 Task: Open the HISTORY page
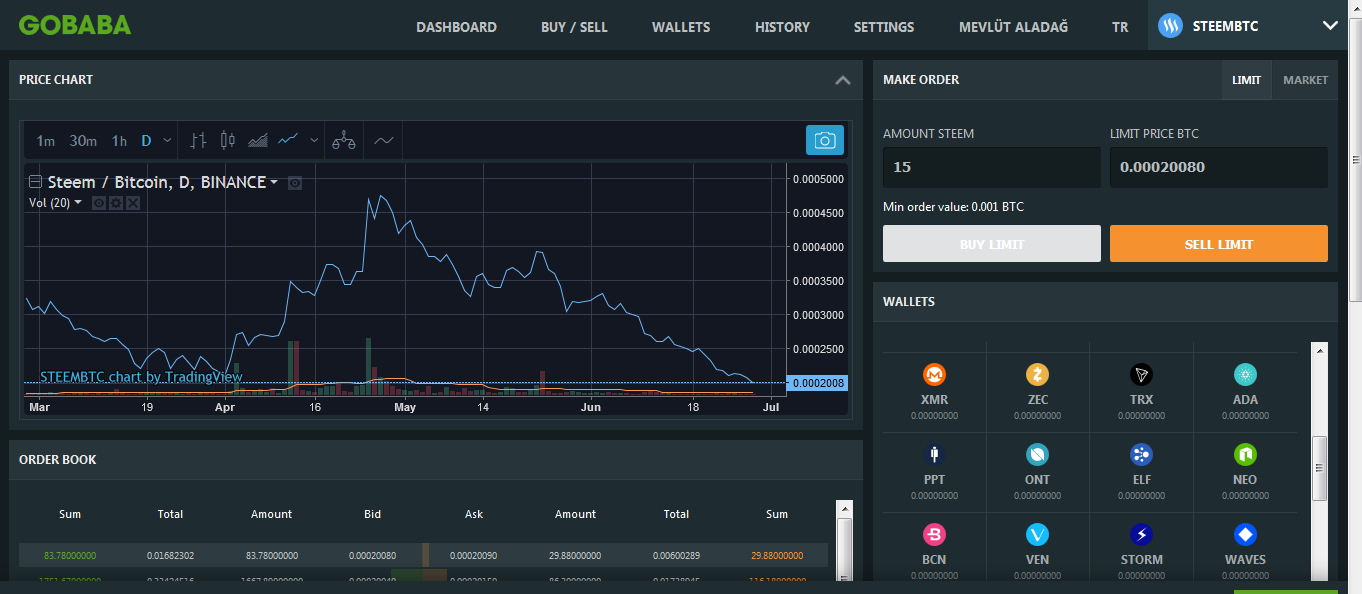pos(782,27)
